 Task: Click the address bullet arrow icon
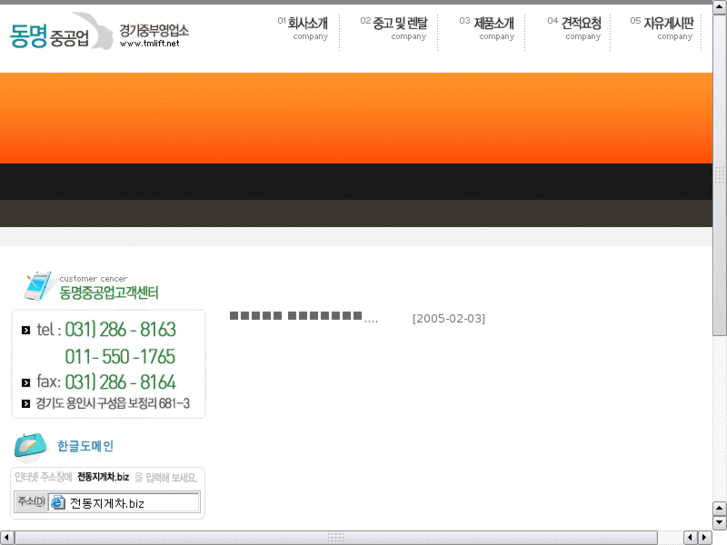pyautogui.click(x=26, y=404)
